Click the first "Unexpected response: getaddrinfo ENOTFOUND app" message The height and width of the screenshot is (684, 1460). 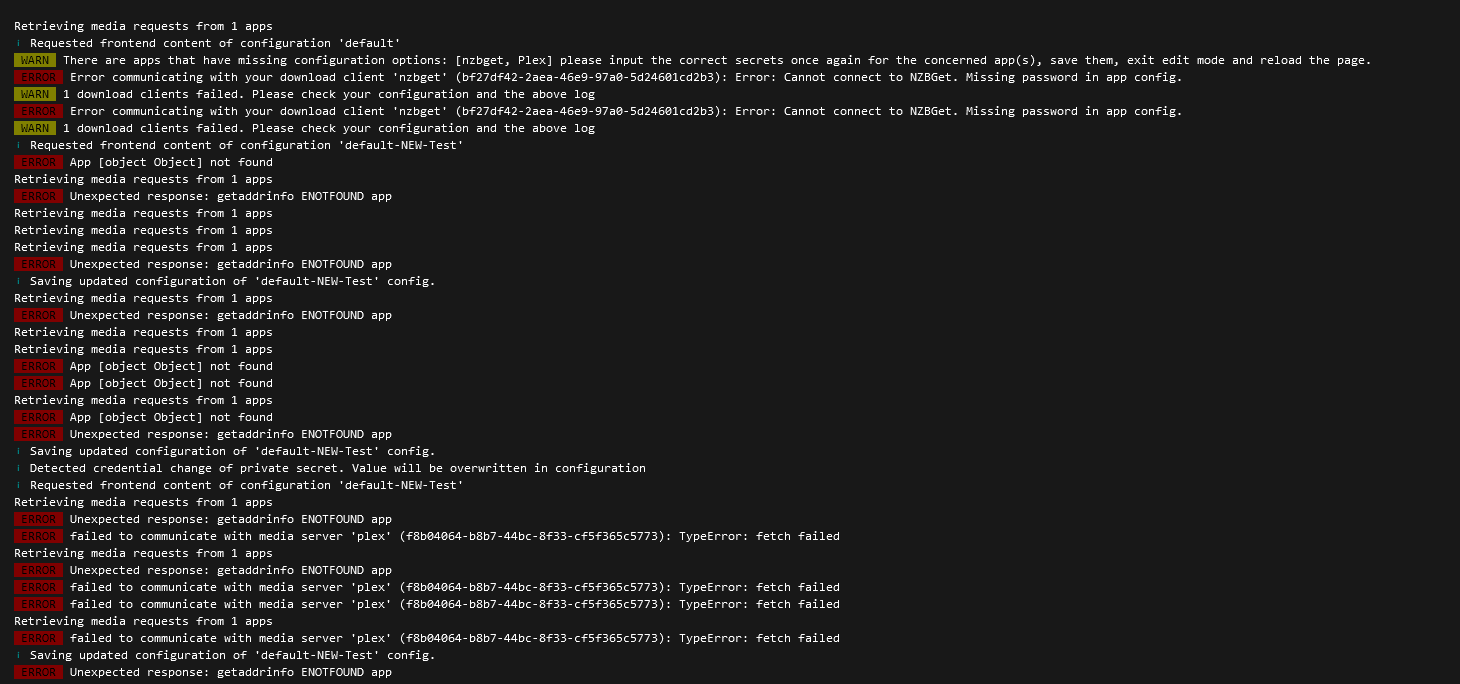[230, 196]
